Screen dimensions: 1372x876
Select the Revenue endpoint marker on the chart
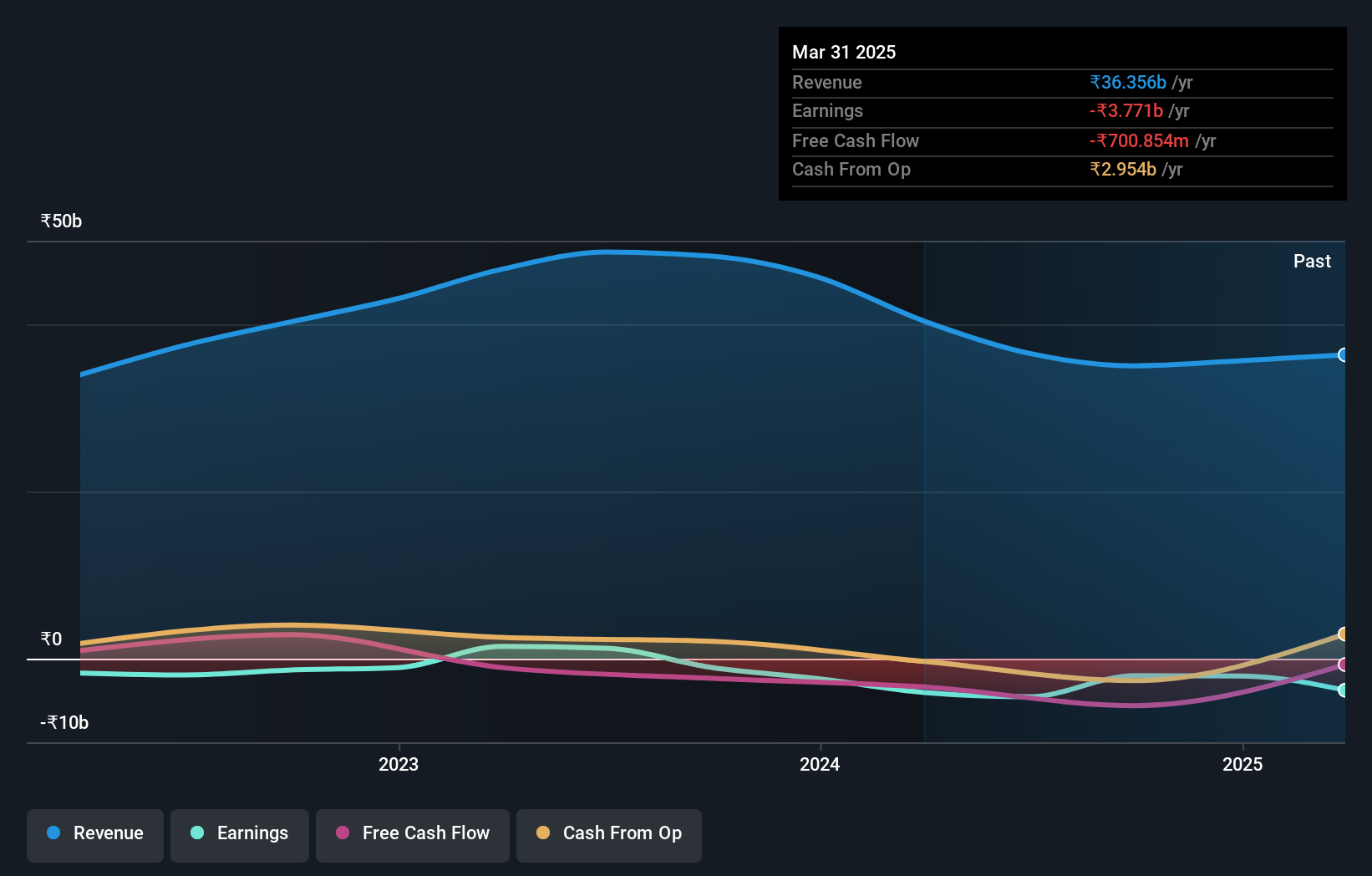[x=1342, y=354]
